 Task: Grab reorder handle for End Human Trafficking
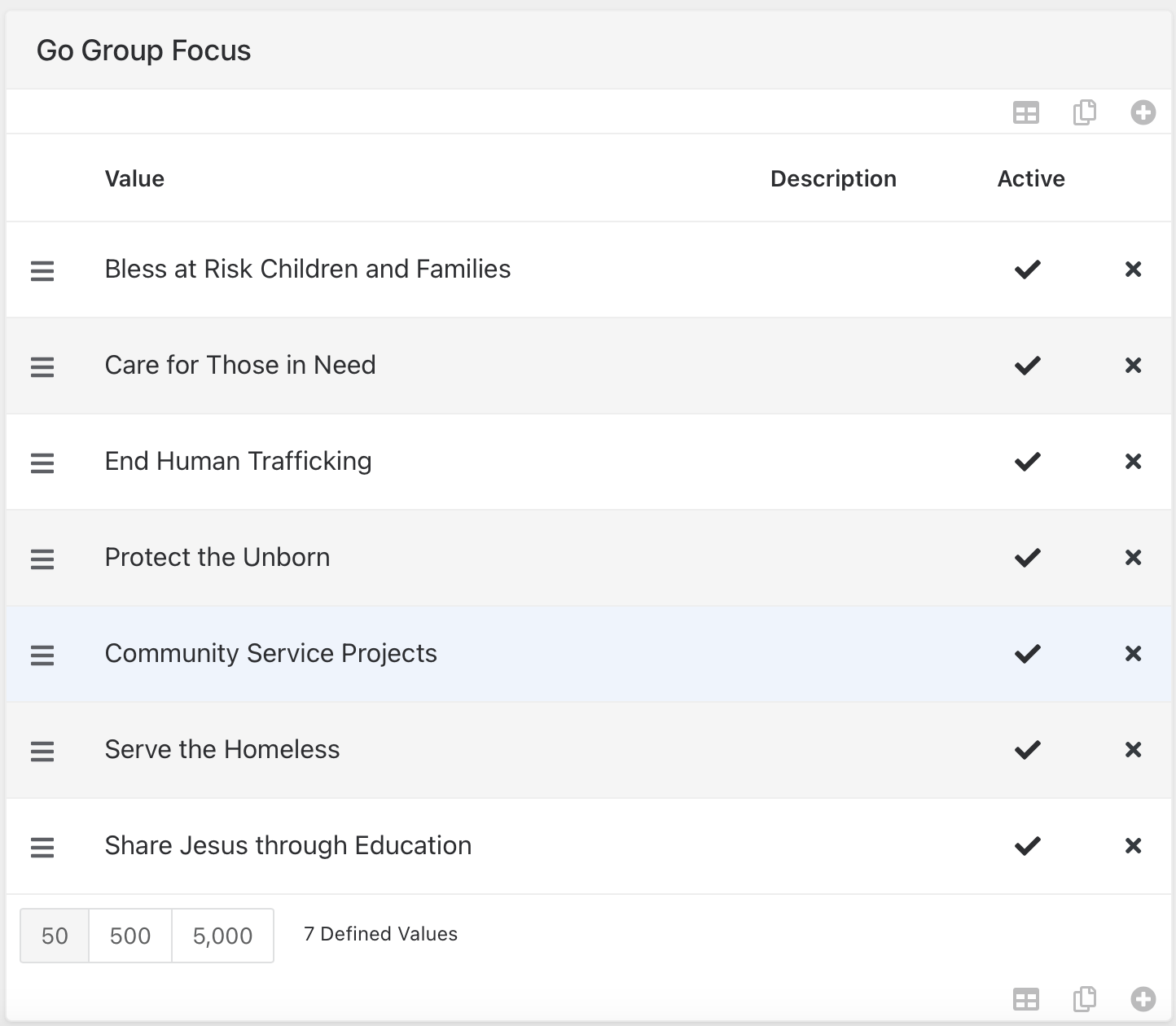coord(42,463)
